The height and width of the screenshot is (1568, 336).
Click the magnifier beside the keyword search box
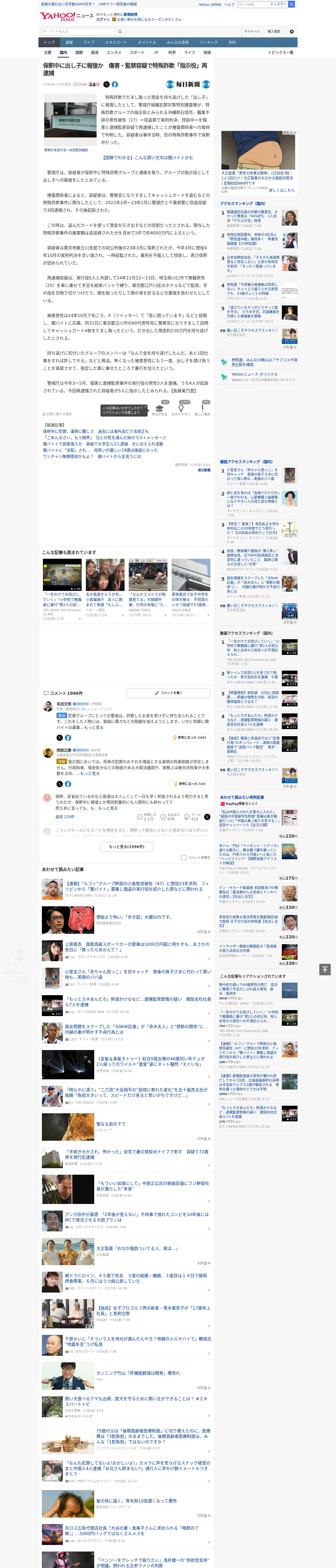(120, 31)
